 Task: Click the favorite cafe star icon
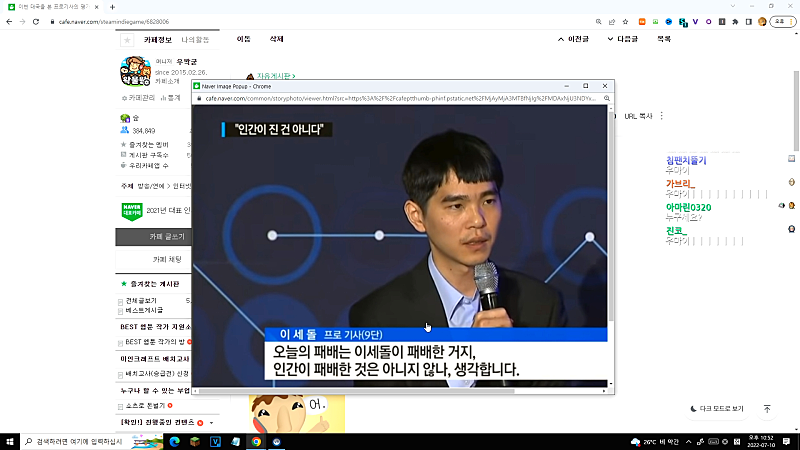127,39
